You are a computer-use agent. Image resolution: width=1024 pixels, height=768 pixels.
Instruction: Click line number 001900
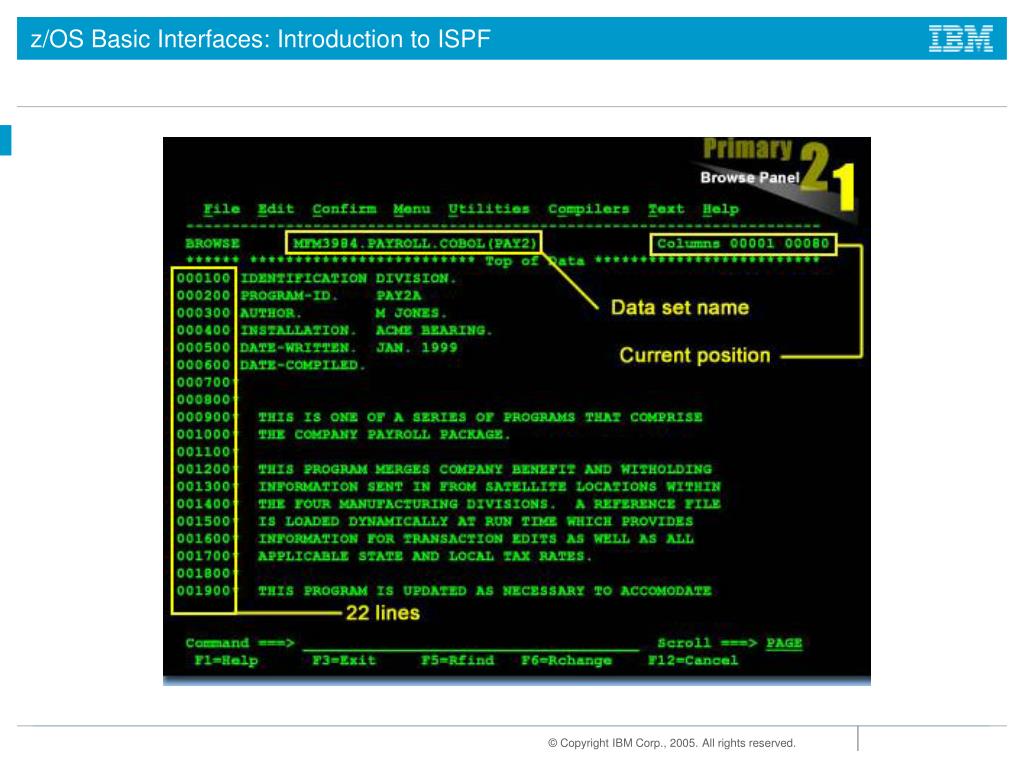203,591
